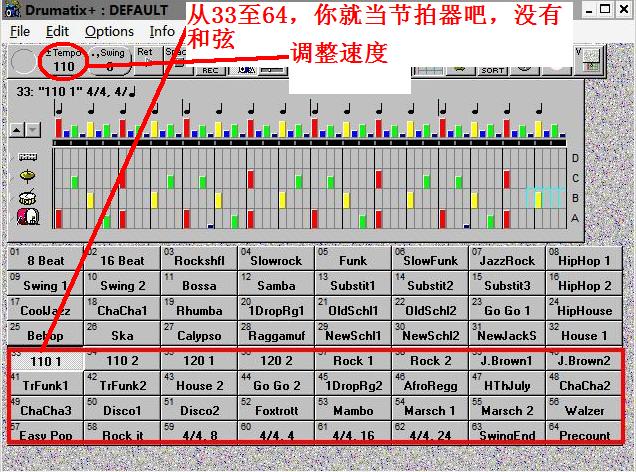Click the Swing value control
This screenshot has height=472, width=636.
point(110,61)
